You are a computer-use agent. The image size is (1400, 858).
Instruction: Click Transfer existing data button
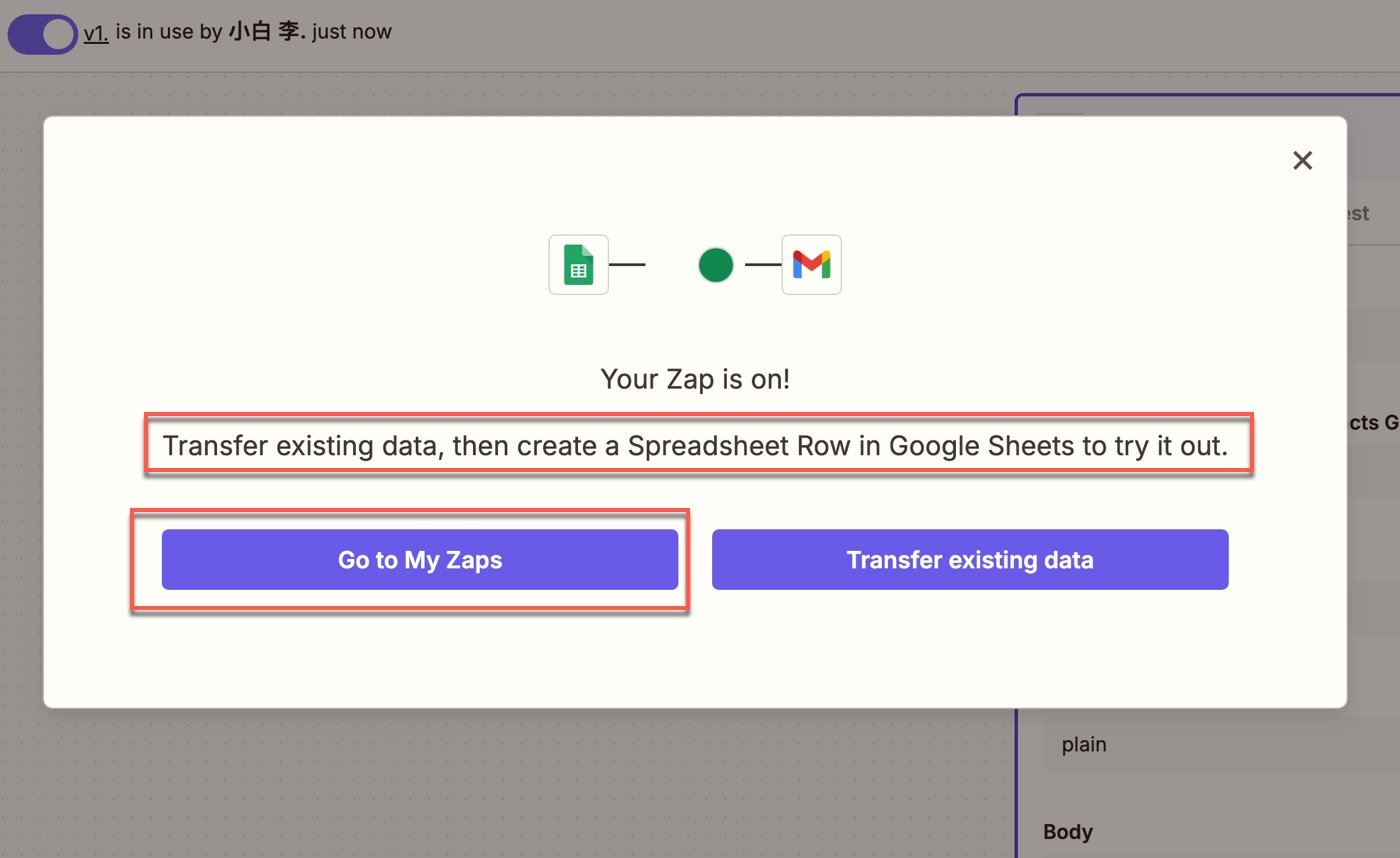[970, 560]
